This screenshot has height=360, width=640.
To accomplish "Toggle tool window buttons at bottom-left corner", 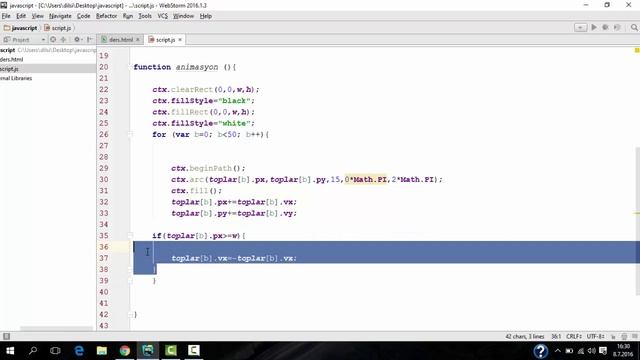I will coord(6,336).
